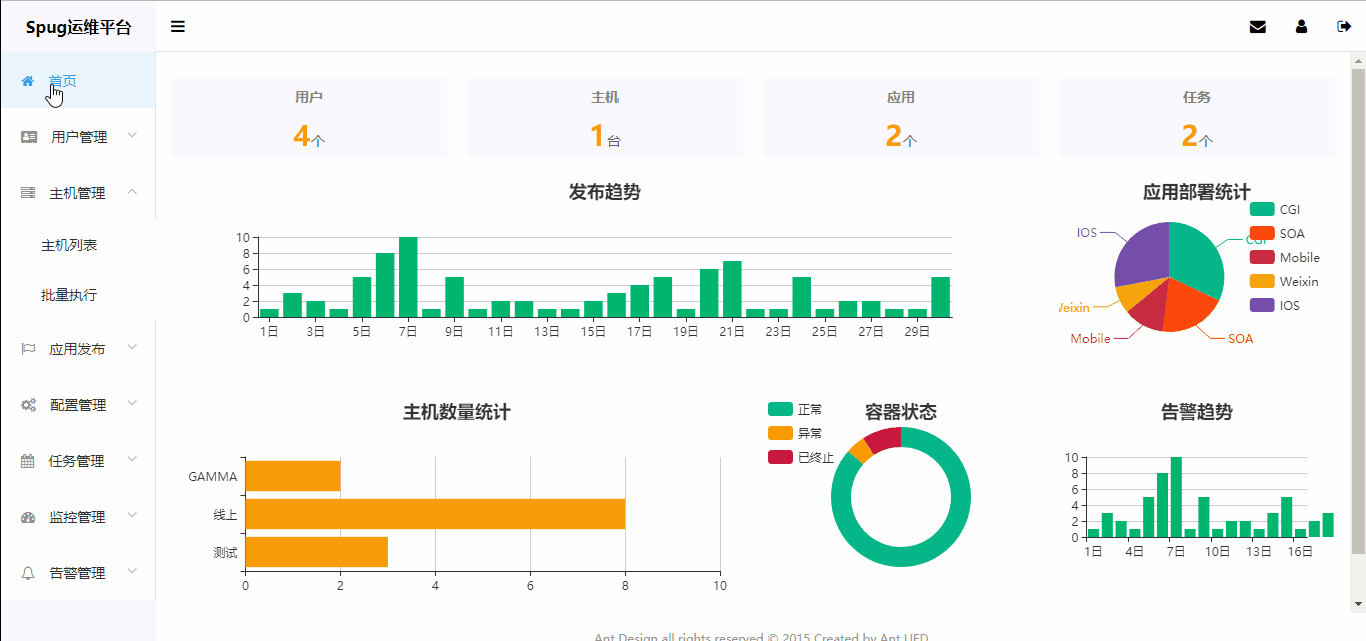Click the 容器状态 chart title

click(x=901, y=412)
